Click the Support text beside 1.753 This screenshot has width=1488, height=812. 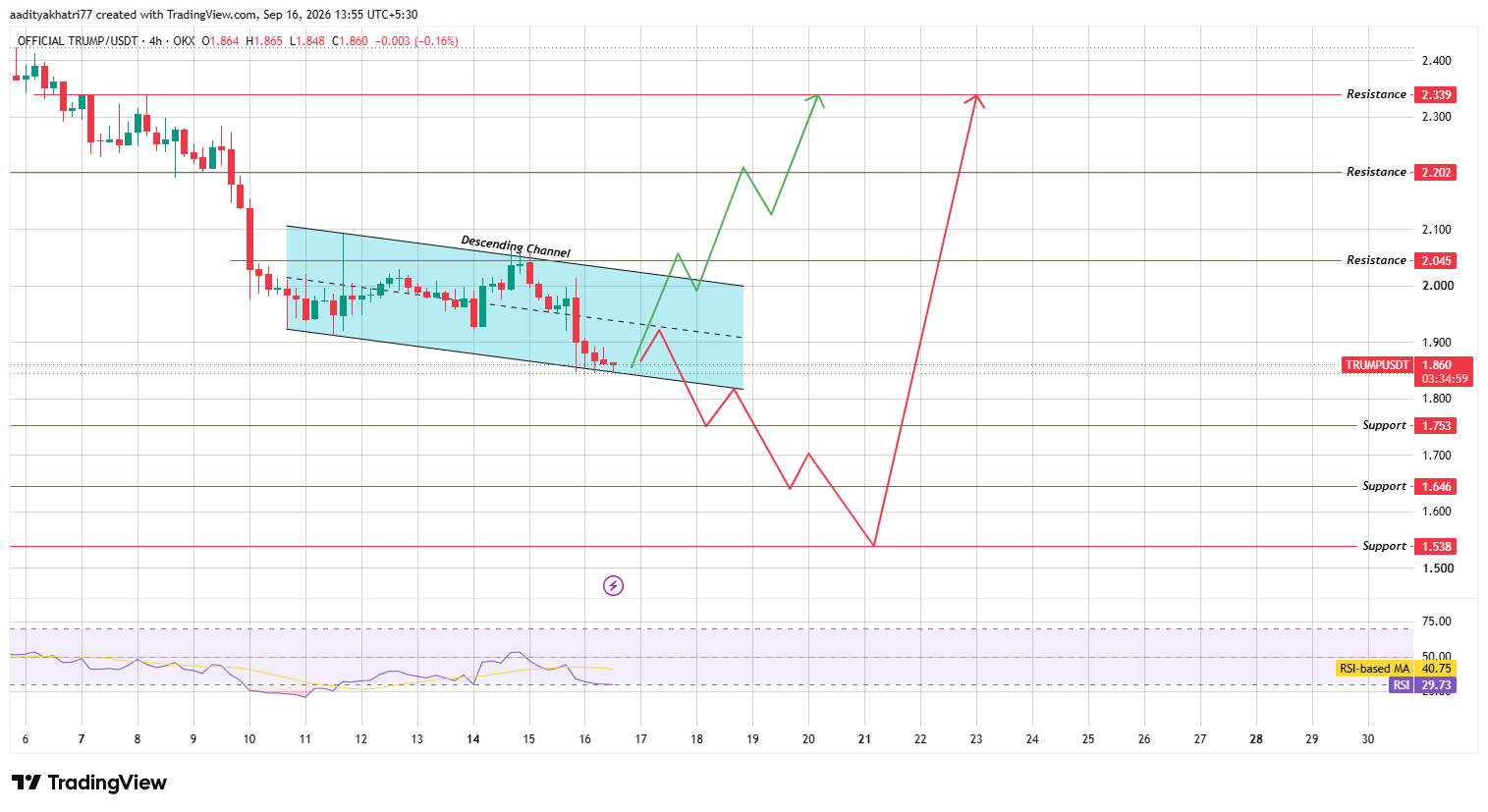coord(1384,425)
